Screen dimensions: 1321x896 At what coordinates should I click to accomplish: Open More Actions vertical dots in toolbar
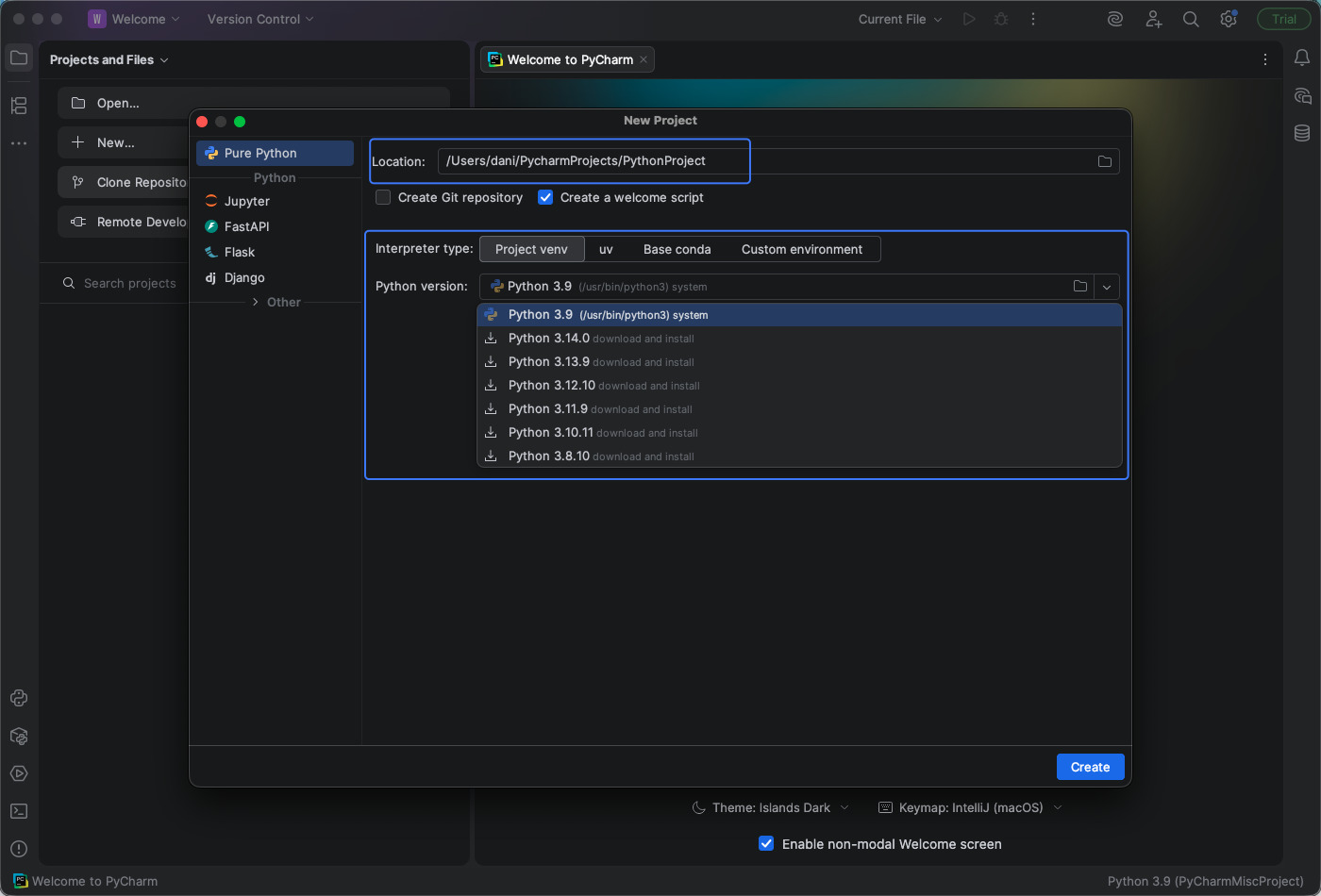click(1033, 19)
